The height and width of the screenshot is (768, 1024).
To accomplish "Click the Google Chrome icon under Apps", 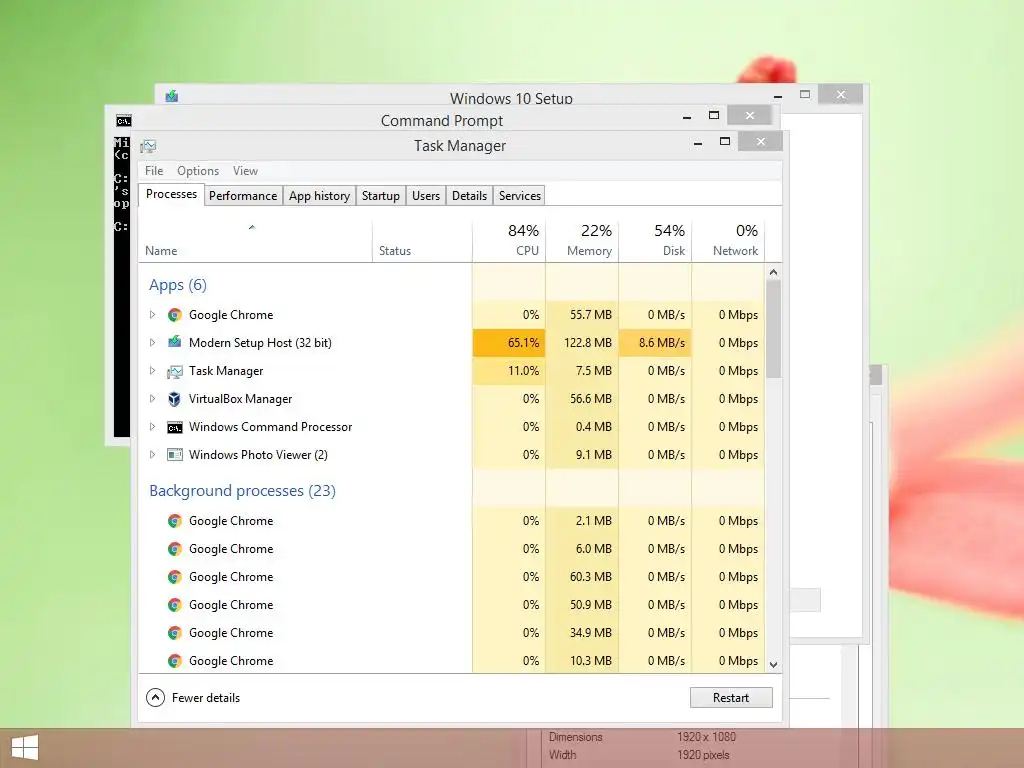I will 174,315.
